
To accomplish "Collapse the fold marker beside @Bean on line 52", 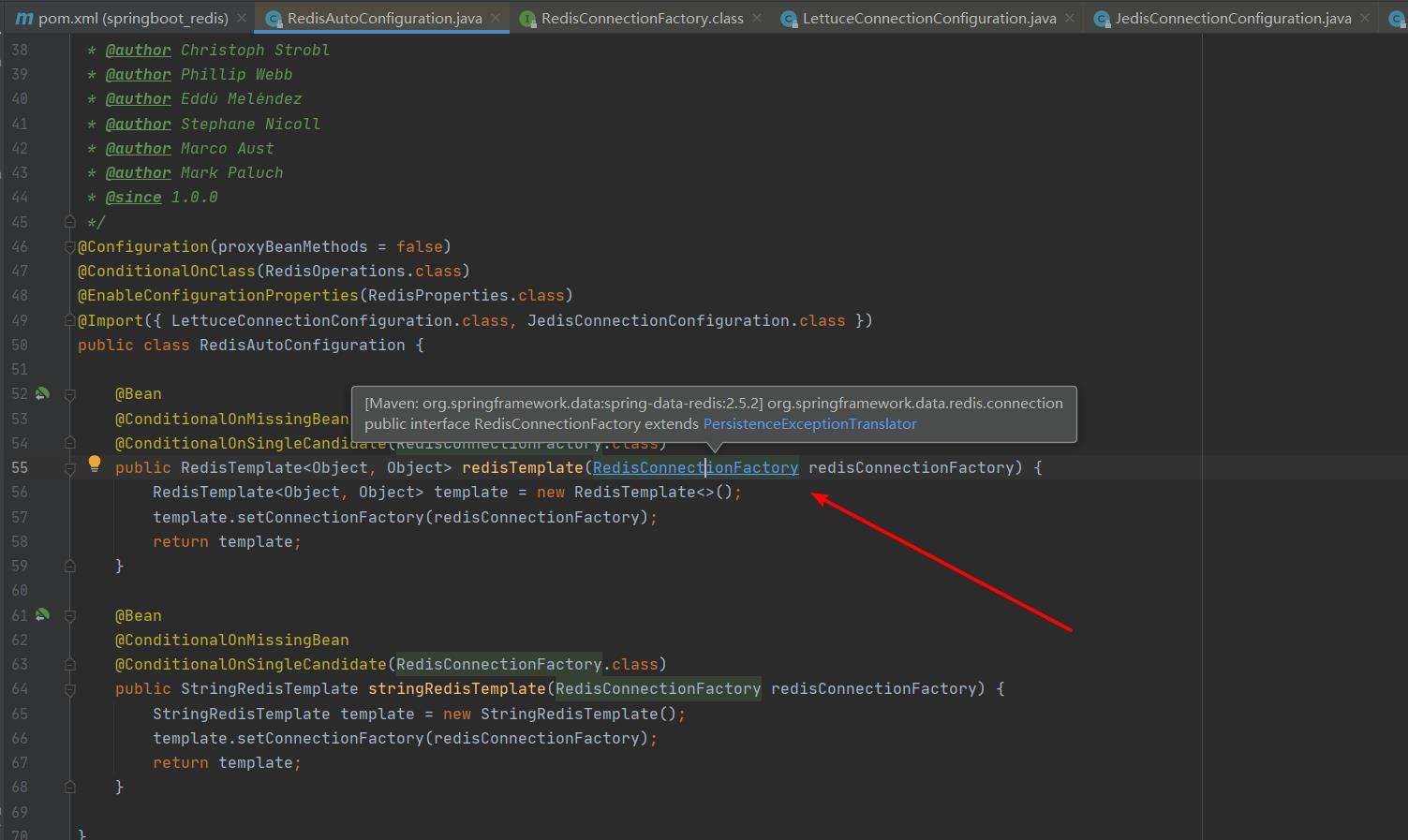I will (69, 394).
